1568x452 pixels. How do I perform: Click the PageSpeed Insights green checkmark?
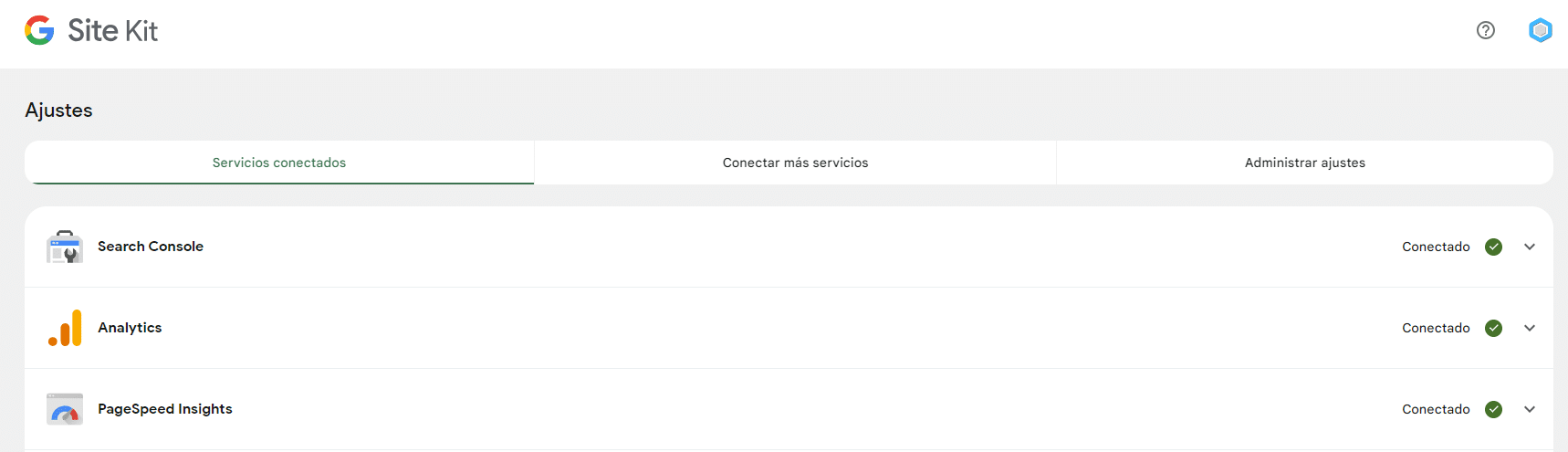click(x=1494, y=409)
